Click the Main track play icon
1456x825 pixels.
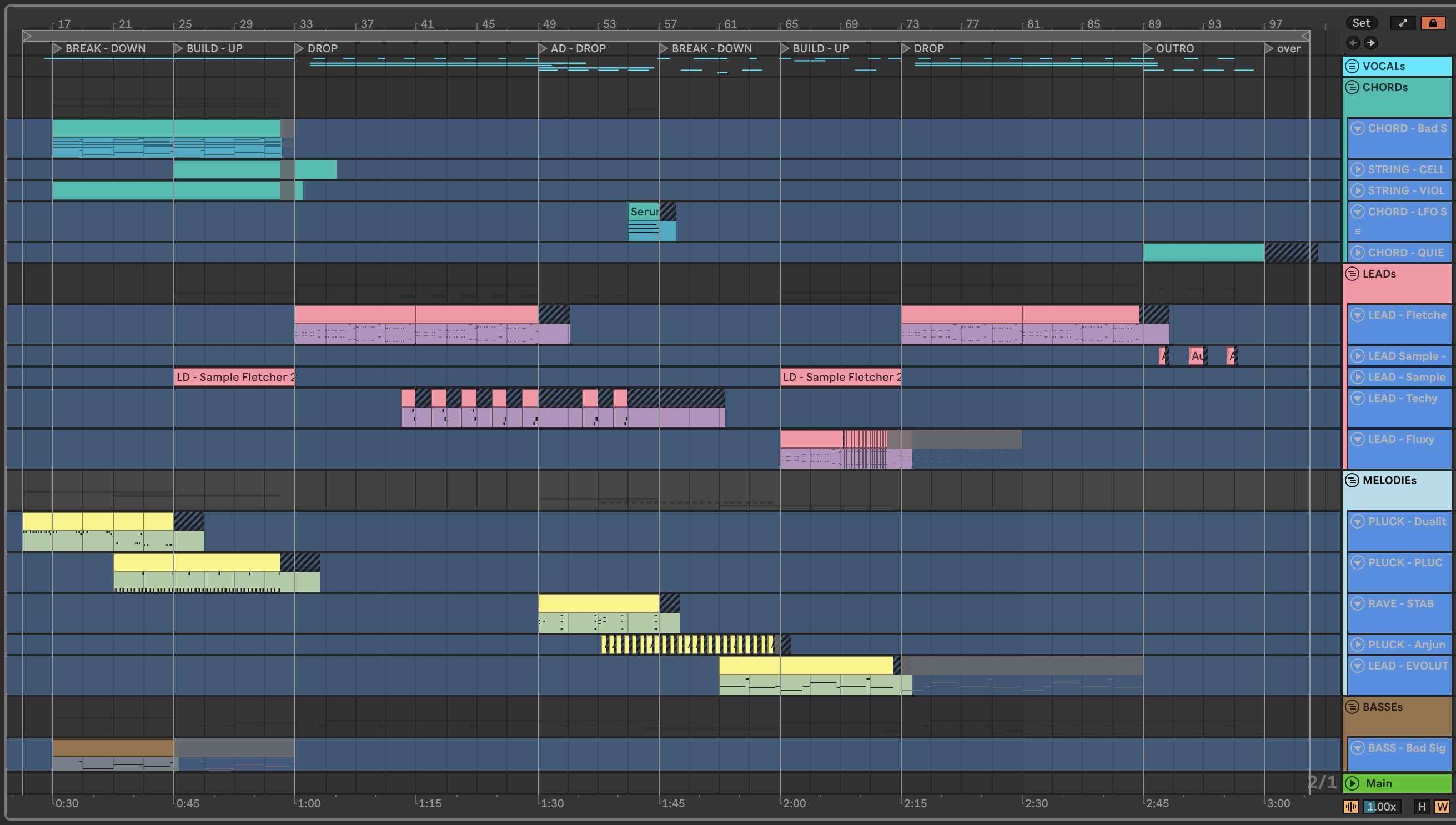pos(1352,783)
